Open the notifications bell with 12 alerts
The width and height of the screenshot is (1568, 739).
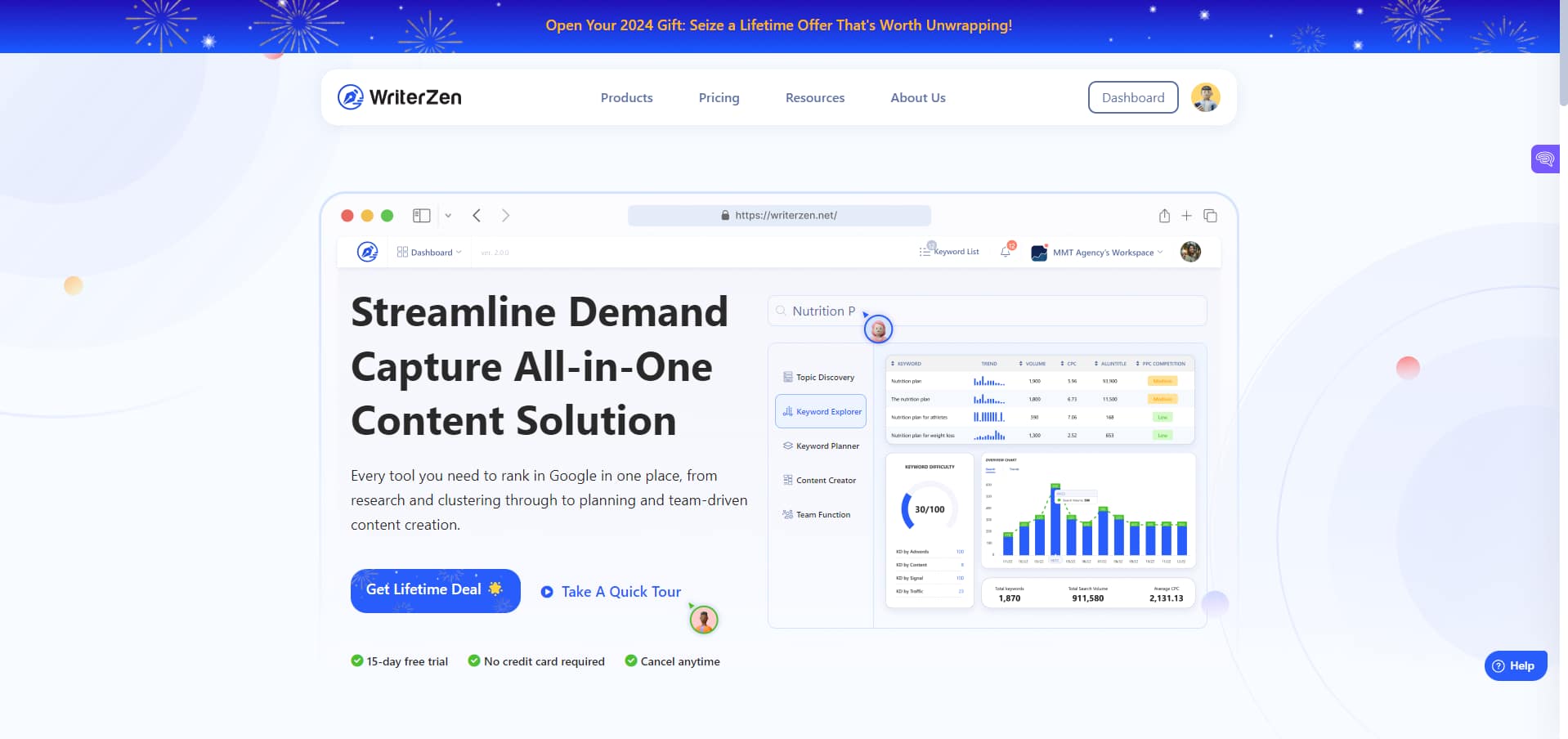[1005, 252]
